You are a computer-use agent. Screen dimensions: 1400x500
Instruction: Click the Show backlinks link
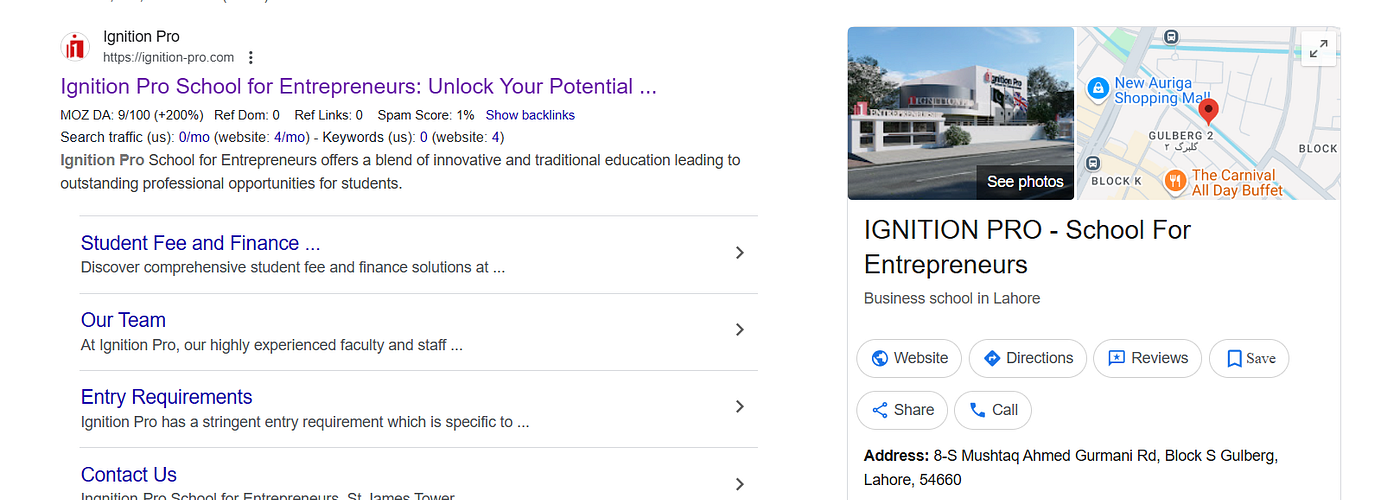tap(530, 115)
